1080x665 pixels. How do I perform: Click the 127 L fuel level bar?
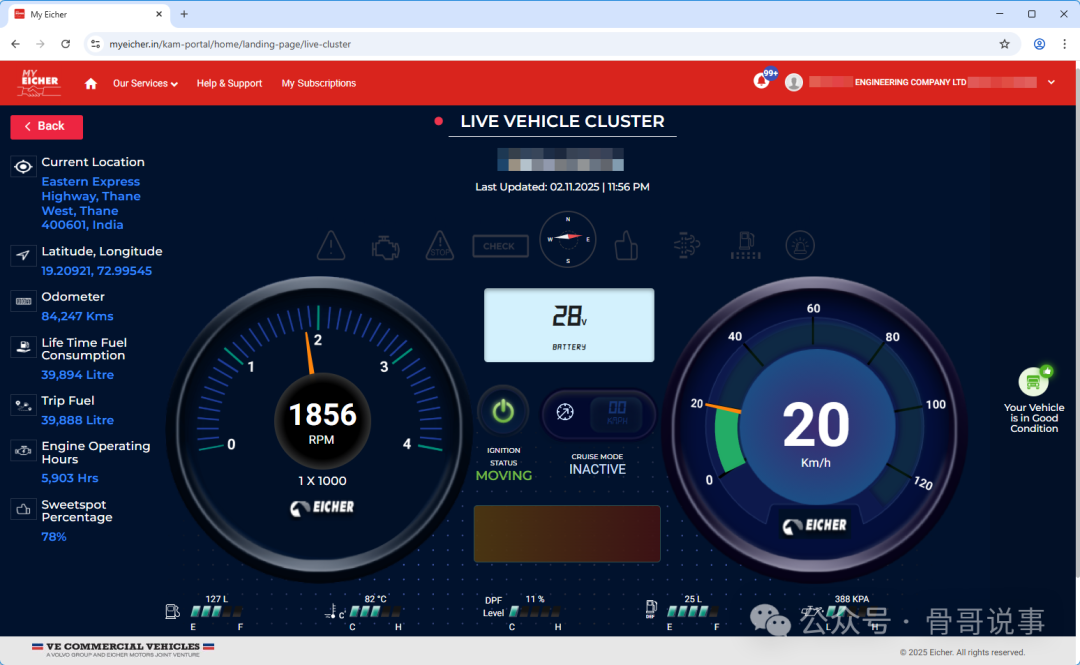(x=216, y=611)
